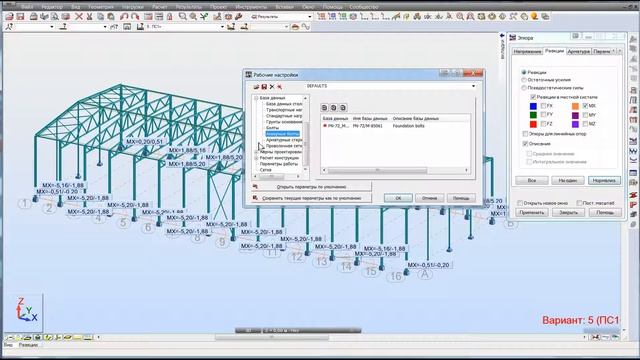Click the Print icon in main toolbar

[33, 17]
